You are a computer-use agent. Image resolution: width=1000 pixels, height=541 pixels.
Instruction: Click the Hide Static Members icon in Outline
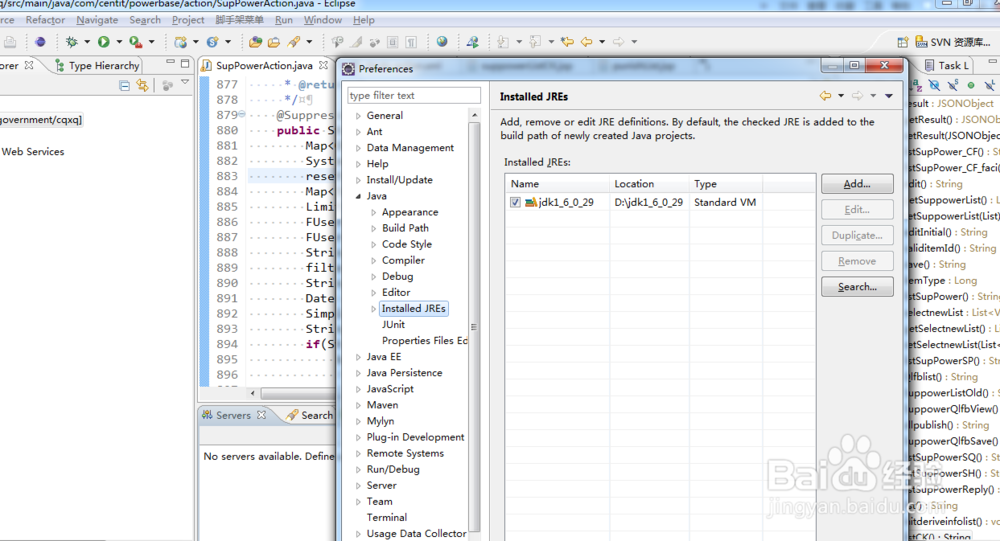coord(953,85)
